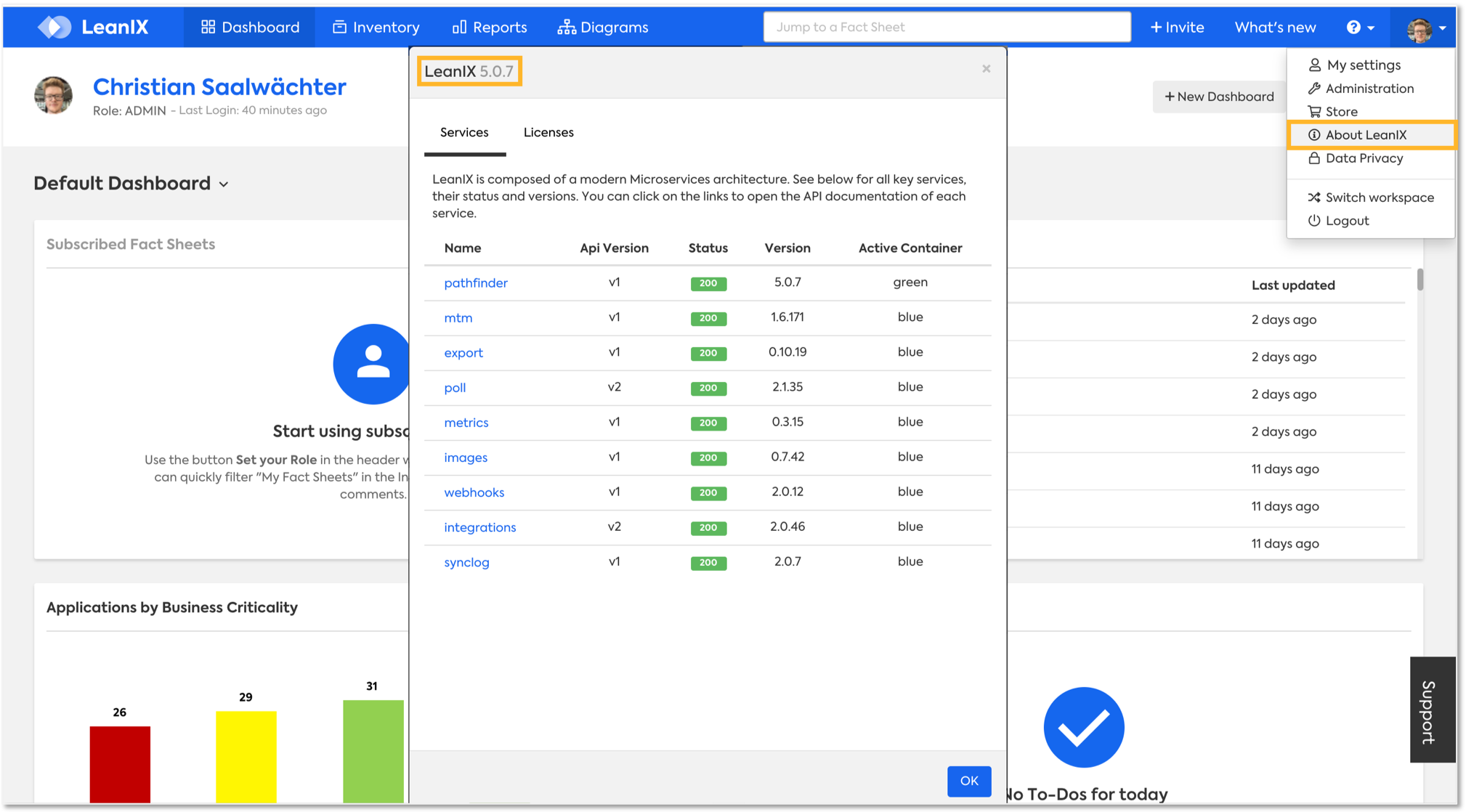Viewport: 1466px width, 812px height.
Task: Switch to the Licenses tab
Action: pos(548,132)
